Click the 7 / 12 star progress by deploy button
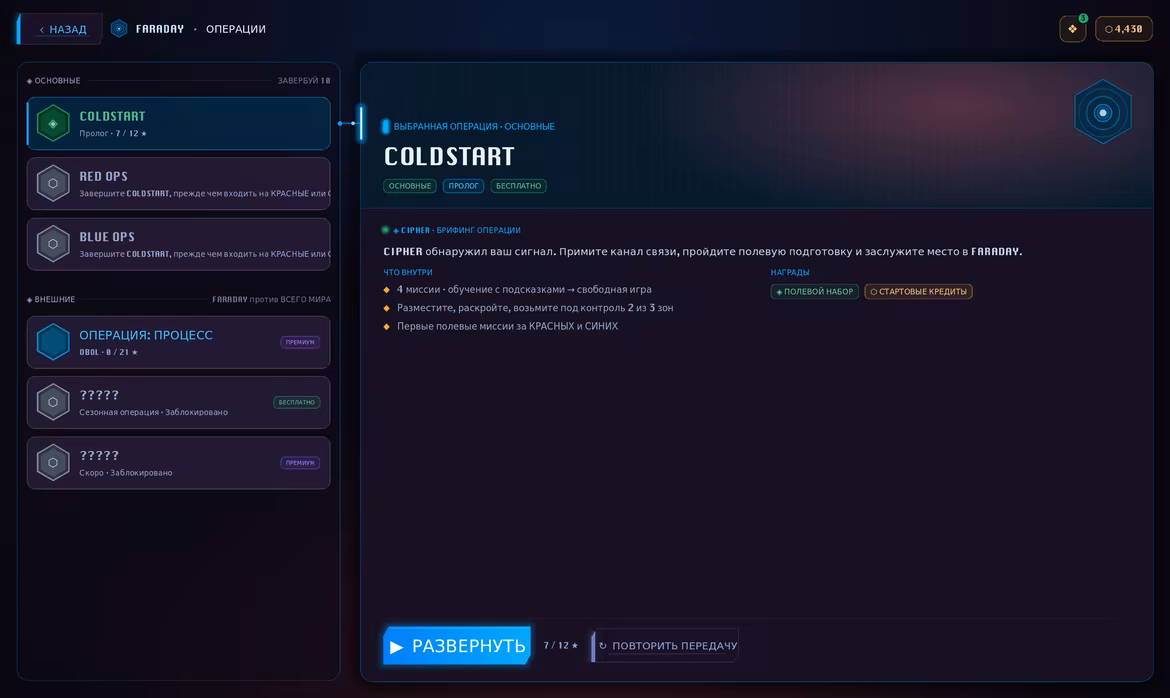Image resolution: width=1170 pixels, height=698 pixels. (x=561, y=645)
